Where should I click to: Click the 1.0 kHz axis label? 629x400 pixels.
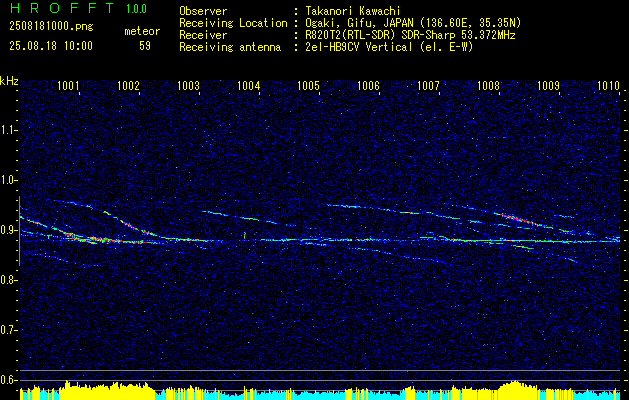[x=9, y=180]
